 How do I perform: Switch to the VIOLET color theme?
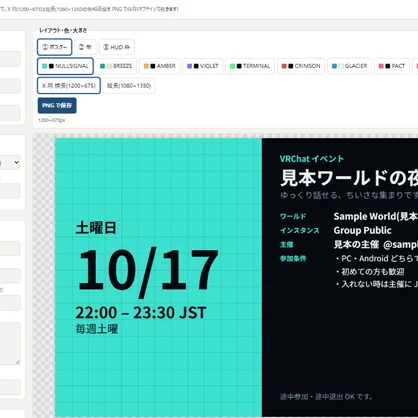click(203, 66)
